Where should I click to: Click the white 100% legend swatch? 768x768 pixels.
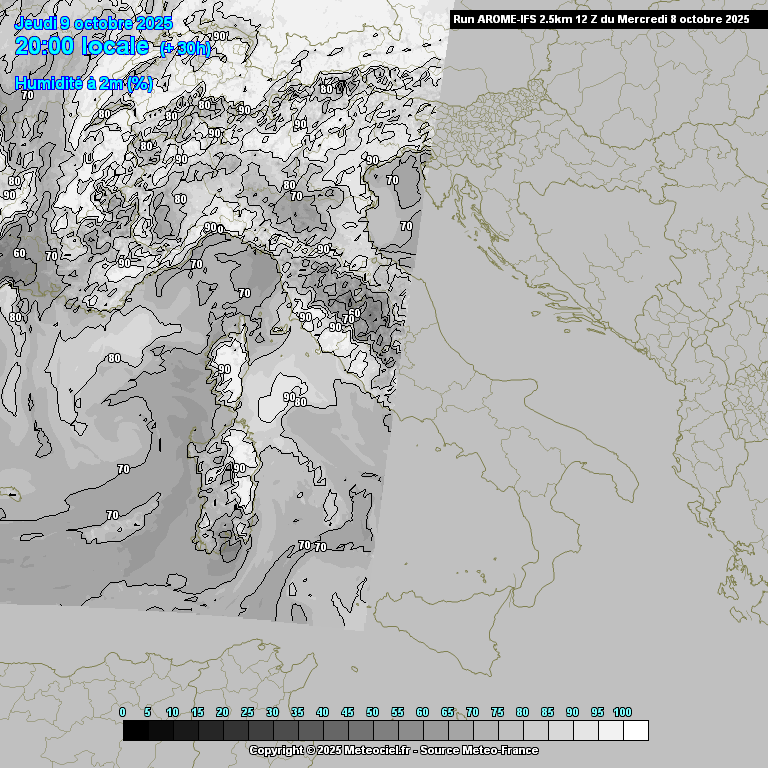click(x=635, y=731)
